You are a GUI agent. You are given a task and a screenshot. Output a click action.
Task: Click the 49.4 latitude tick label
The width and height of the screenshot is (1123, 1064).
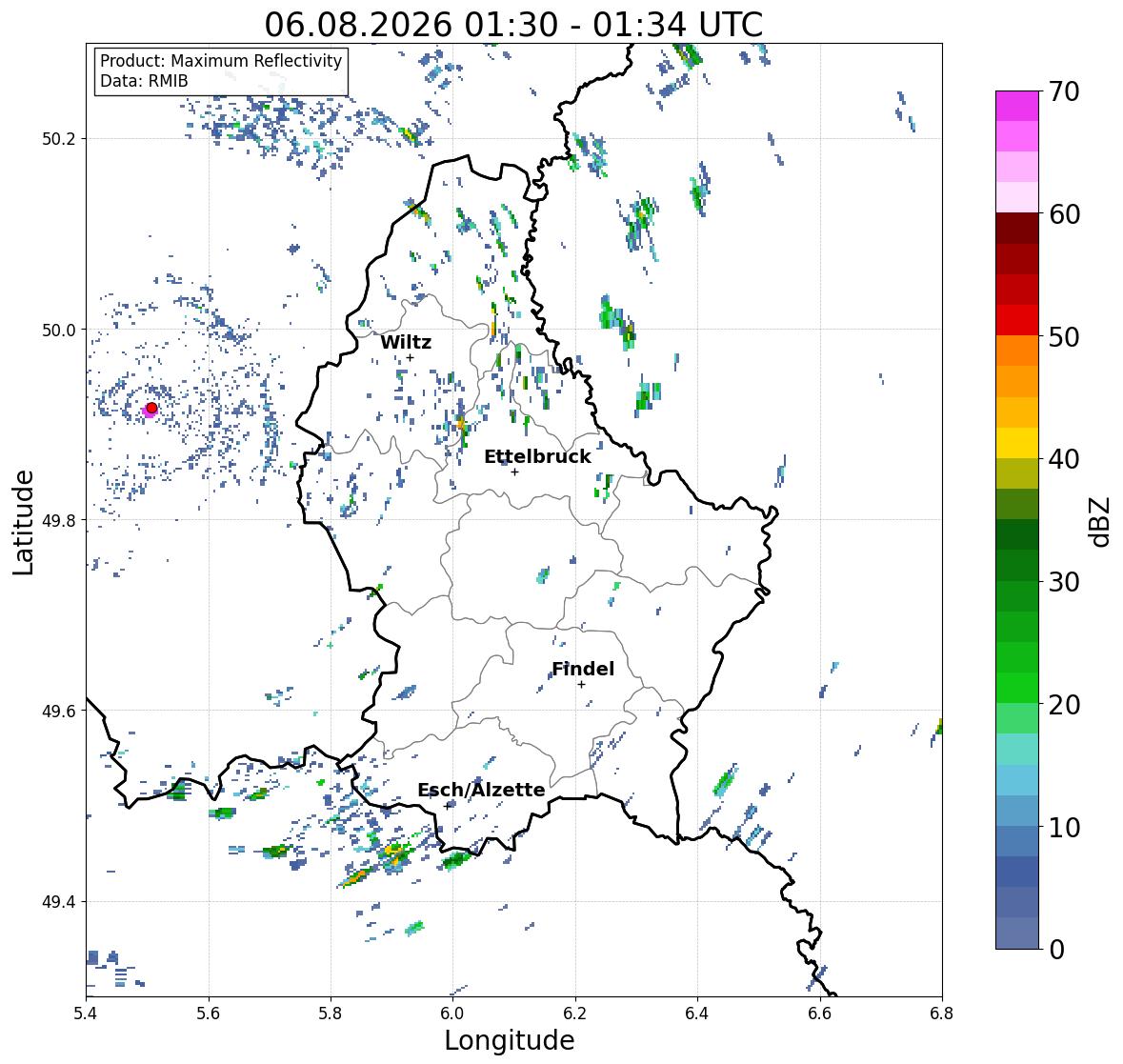(59, 902)
